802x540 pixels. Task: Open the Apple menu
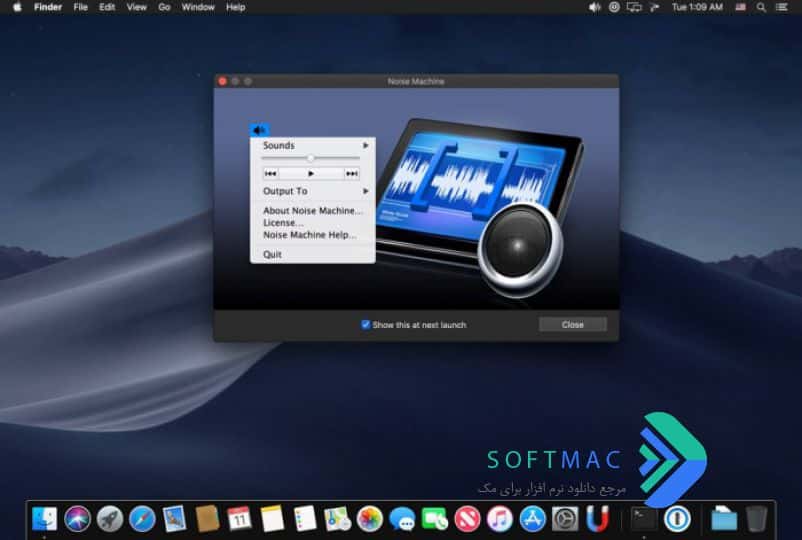click(x=17, y=7)
